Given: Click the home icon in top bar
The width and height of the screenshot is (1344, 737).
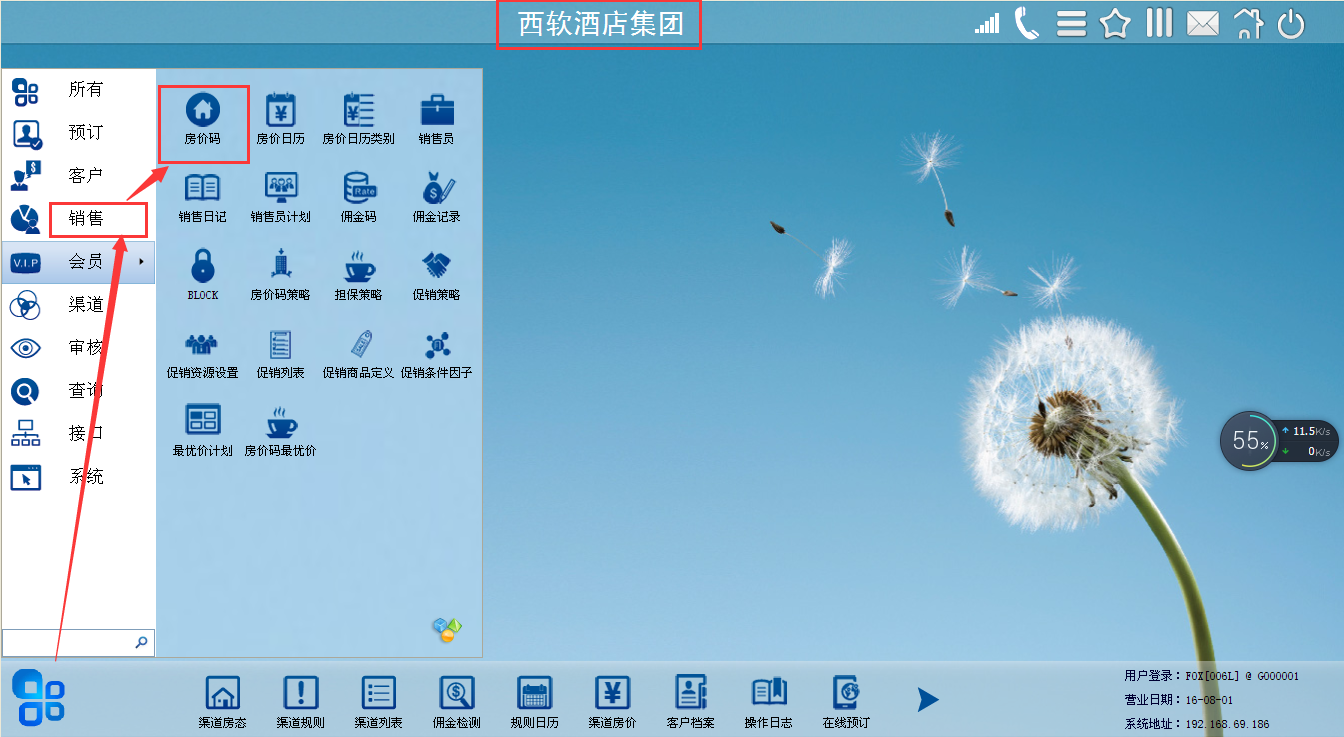Looking at the screenshot, I should click(1248, 23).
